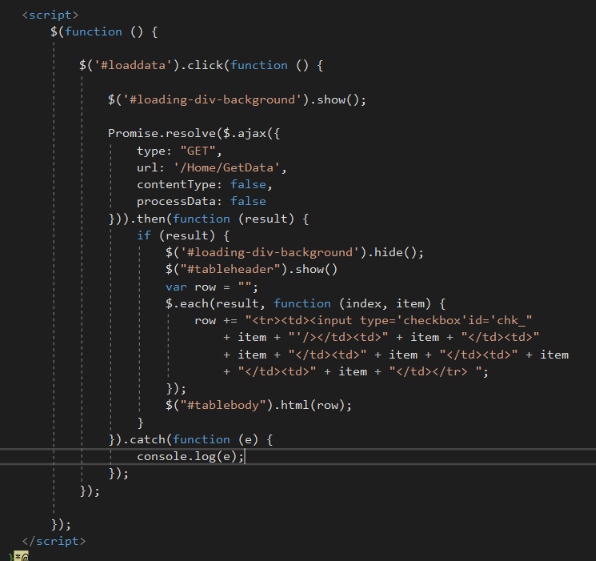Click the contentType false keyword
The image size is (596, 561).
click(x=248, y=184)
